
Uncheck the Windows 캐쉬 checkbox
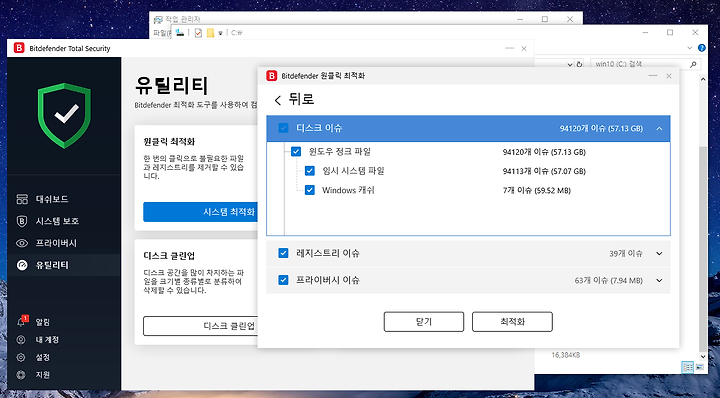[x=309, y=190]
